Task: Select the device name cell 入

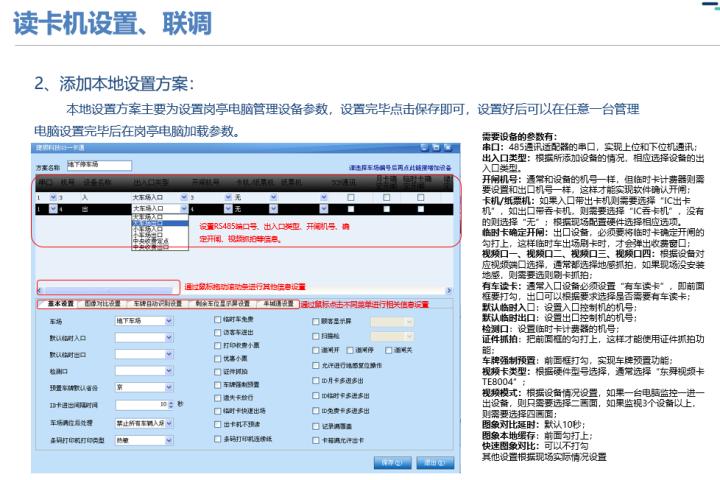Action: pyautogui.click(x=105, y=197)
